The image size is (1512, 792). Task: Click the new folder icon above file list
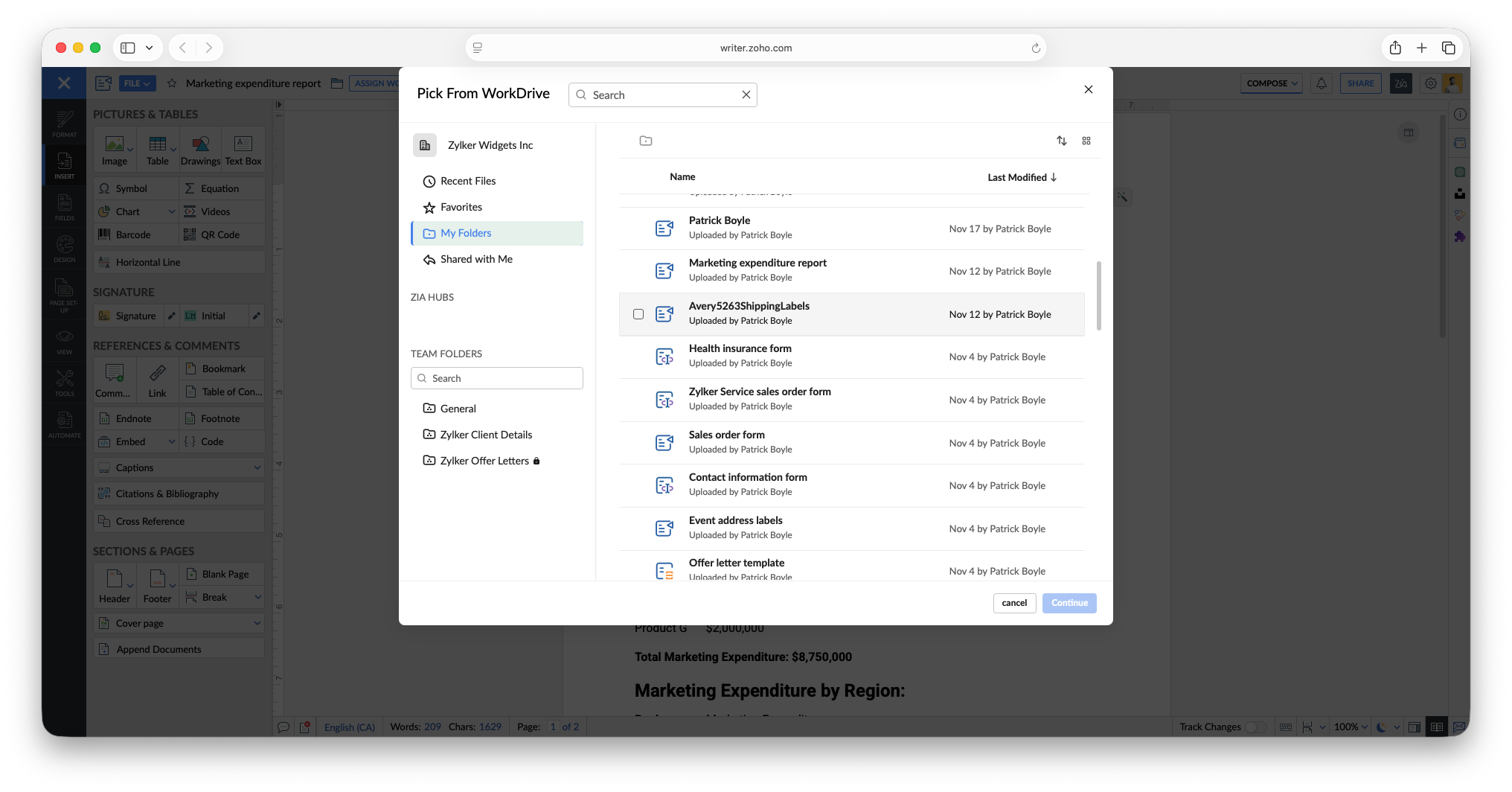point(646,141)
